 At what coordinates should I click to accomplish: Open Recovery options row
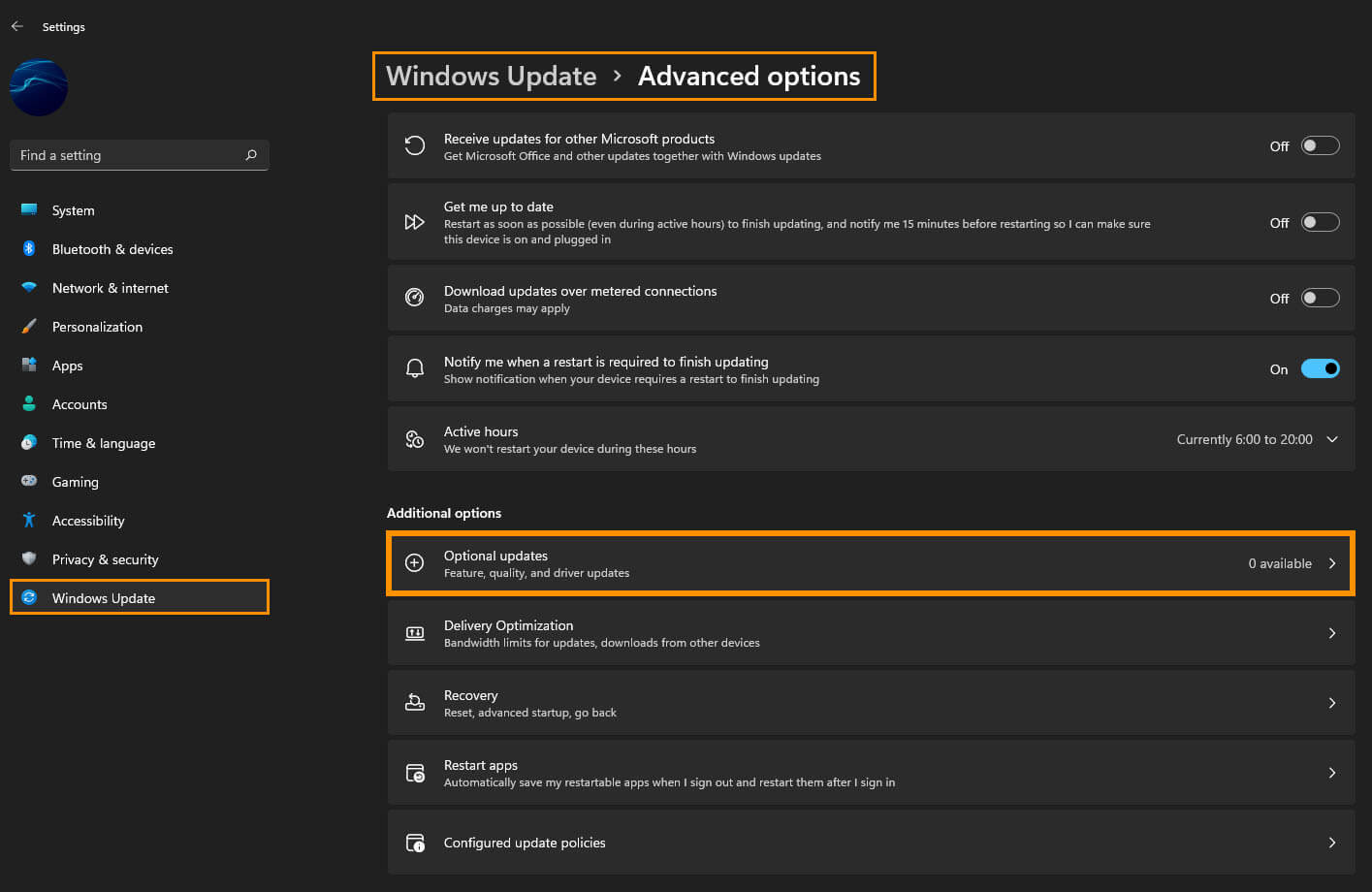pos(871,703)
